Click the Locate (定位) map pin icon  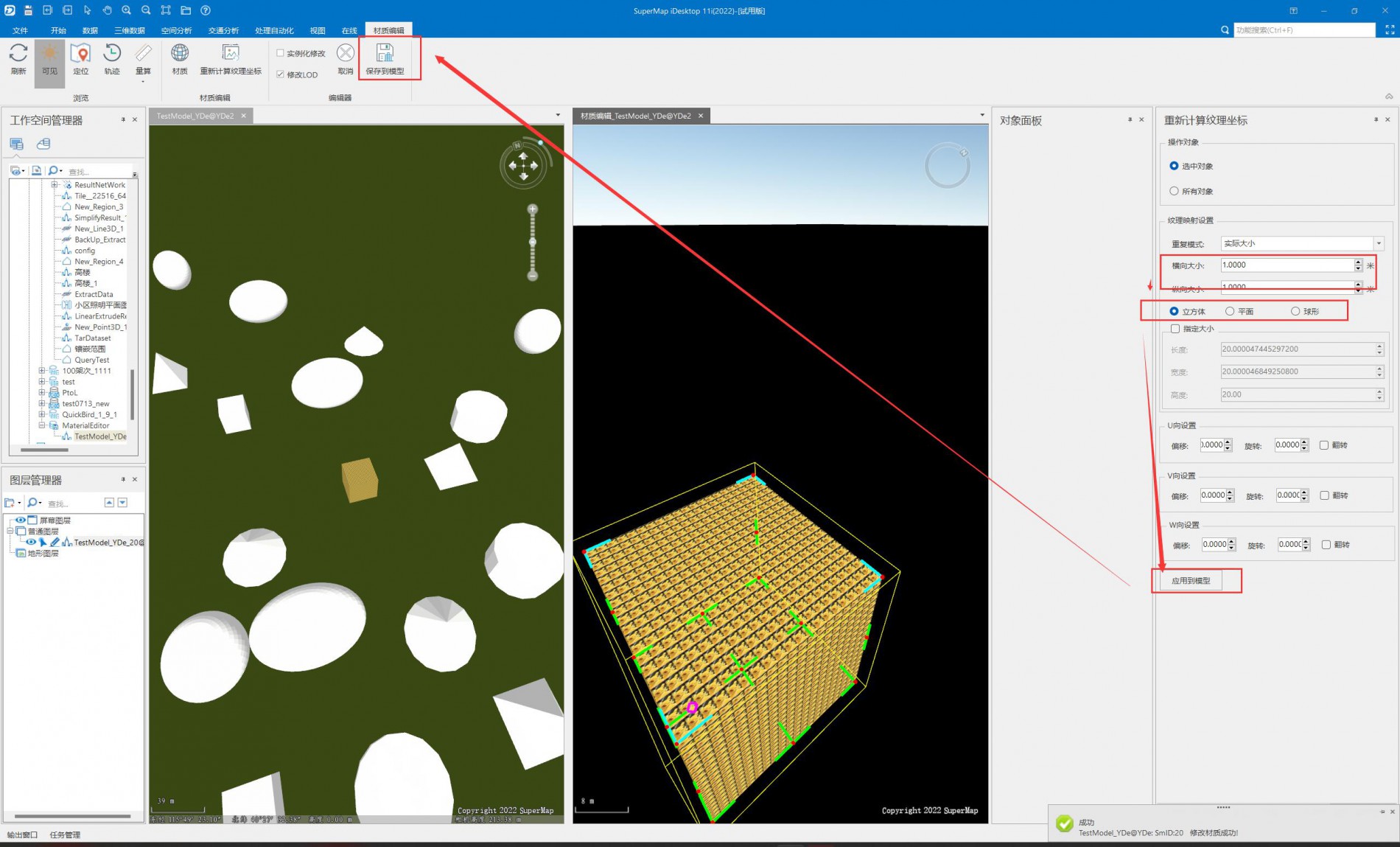(x=81, y=53)
